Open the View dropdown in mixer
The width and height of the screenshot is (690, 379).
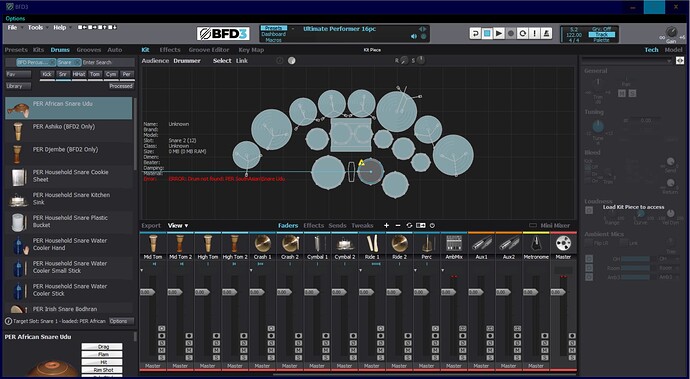178,225
